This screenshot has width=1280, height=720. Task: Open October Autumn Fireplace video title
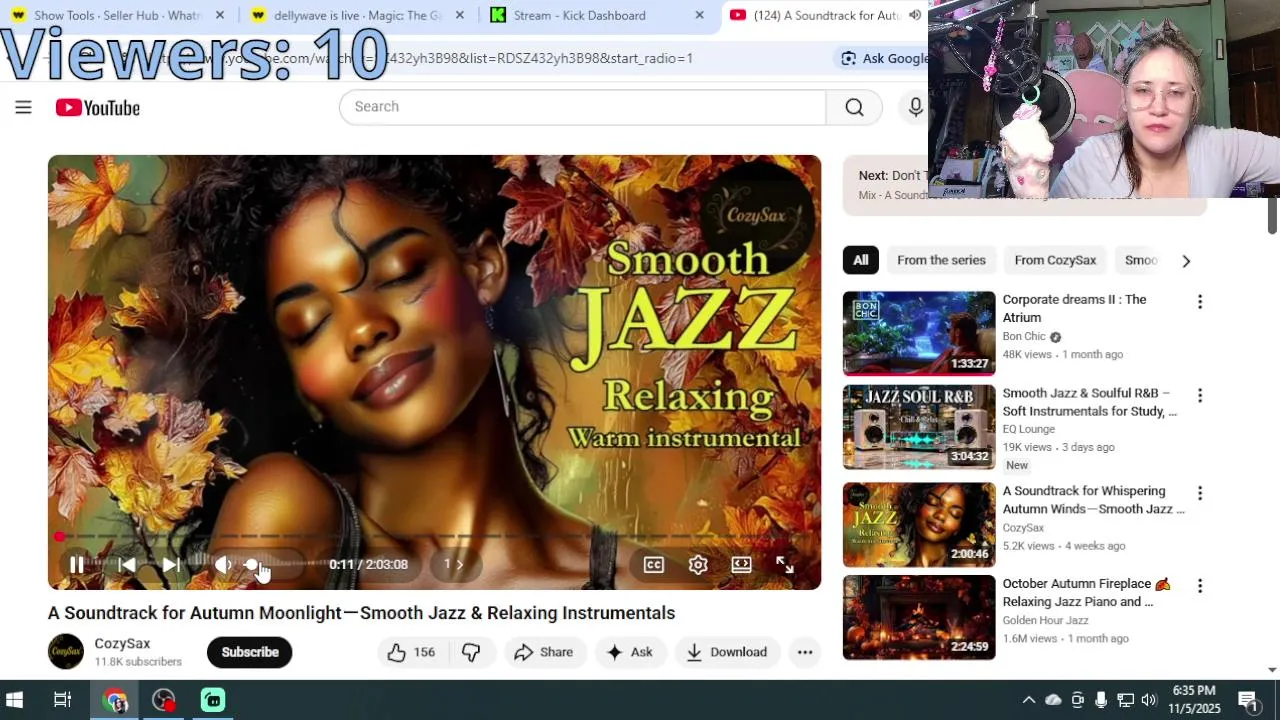[1087, 592]
